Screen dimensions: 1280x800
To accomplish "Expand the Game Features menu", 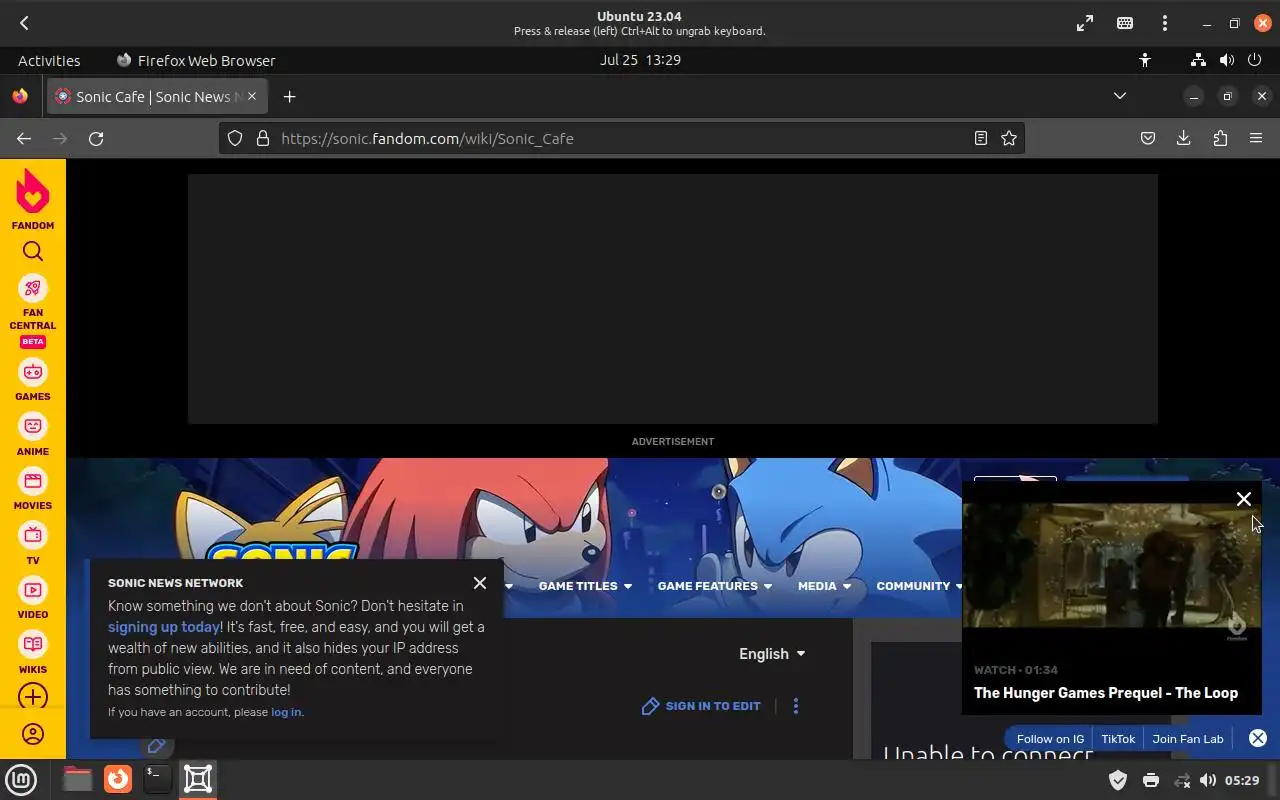I will (x=715, y=586).
